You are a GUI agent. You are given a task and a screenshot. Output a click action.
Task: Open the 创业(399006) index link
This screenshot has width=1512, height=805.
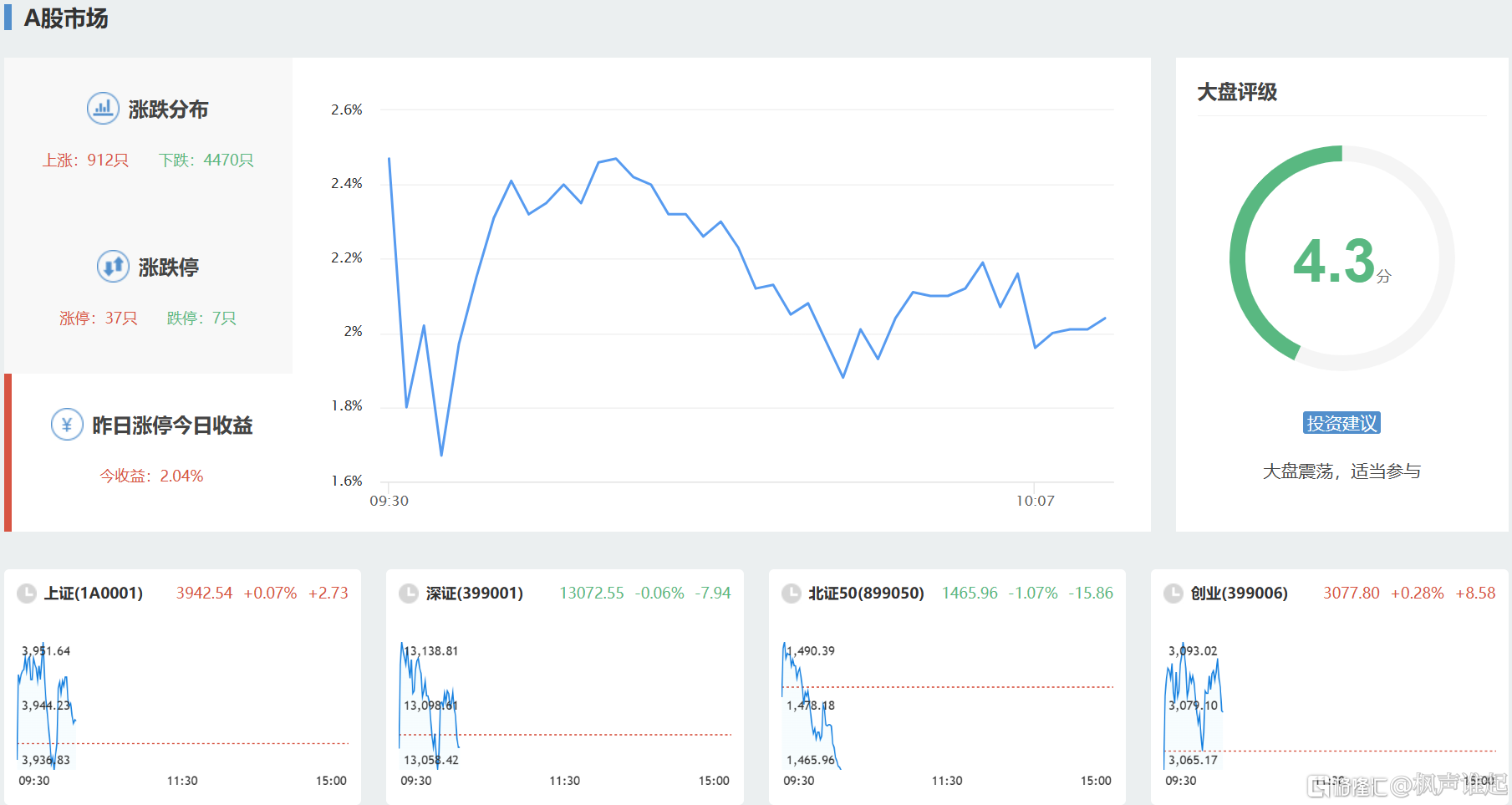(1239, 594)
